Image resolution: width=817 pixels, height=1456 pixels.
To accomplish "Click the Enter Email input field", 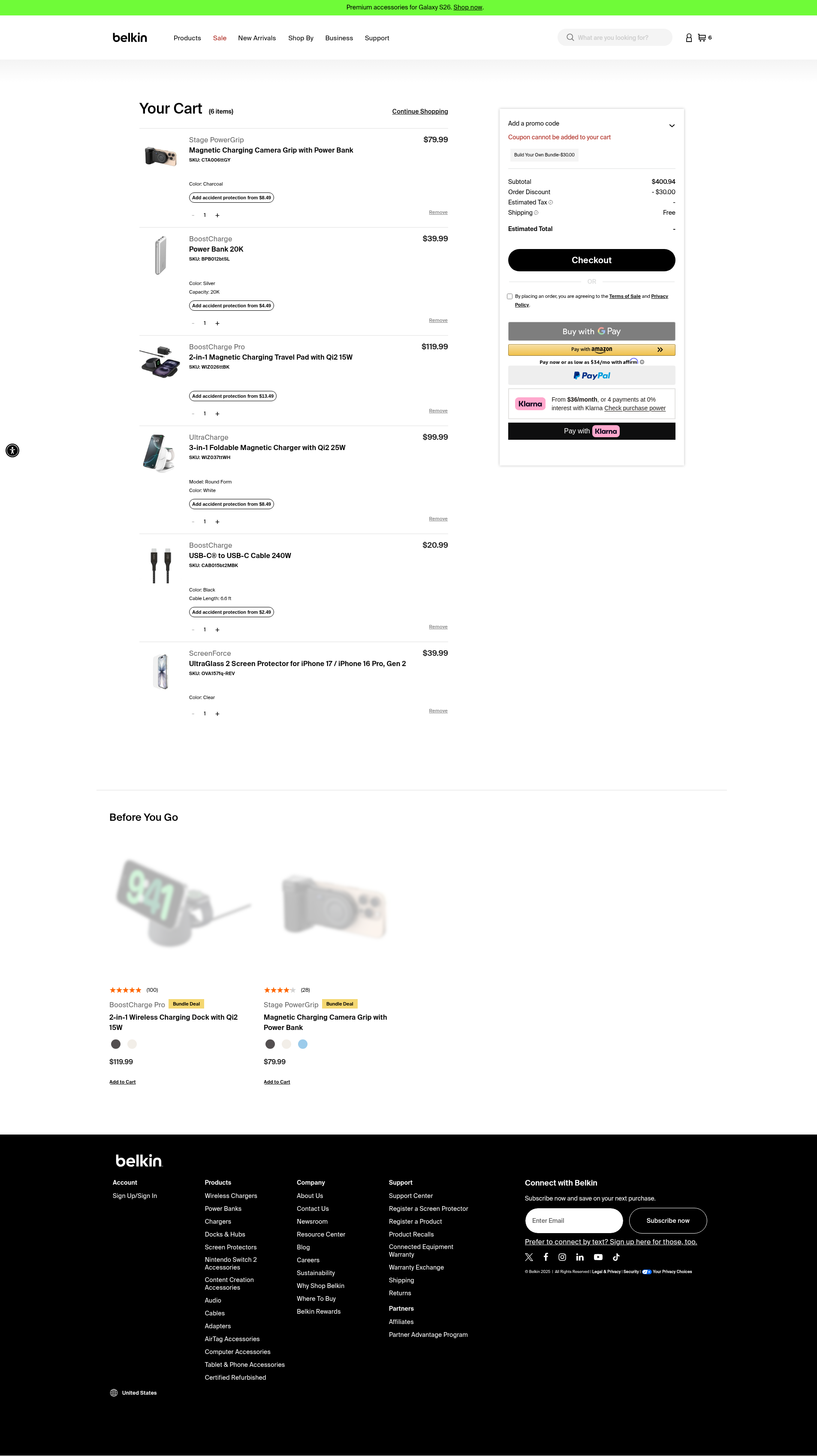I will coord(573,1221).
